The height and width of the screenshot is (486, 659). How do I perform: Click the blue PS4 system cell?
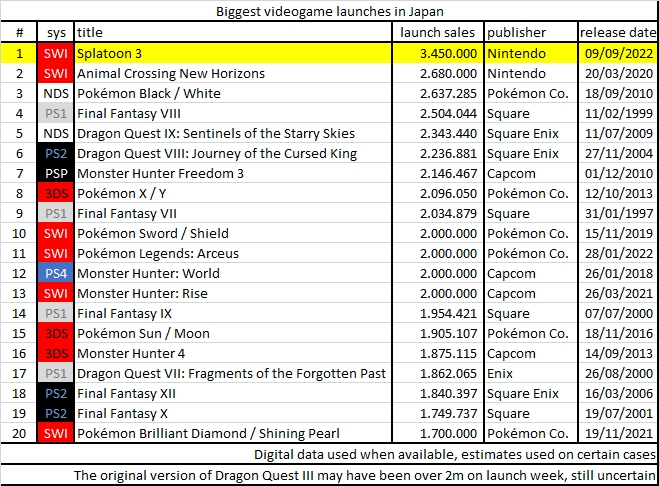click(57, 273)
